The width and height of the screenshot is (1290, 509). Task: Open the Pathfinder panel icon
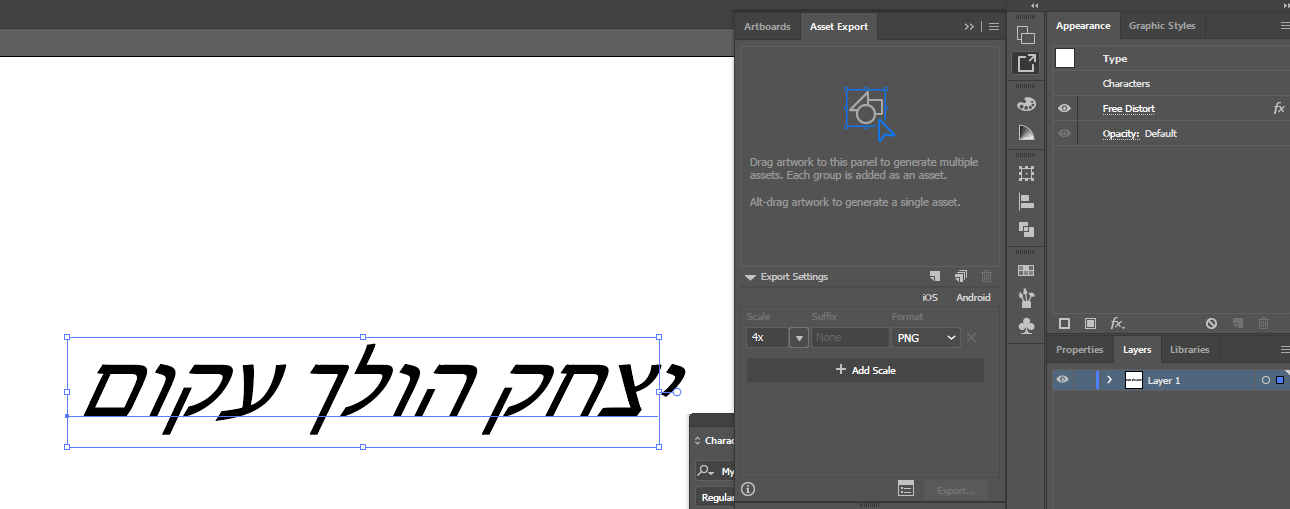[1026, 229]
